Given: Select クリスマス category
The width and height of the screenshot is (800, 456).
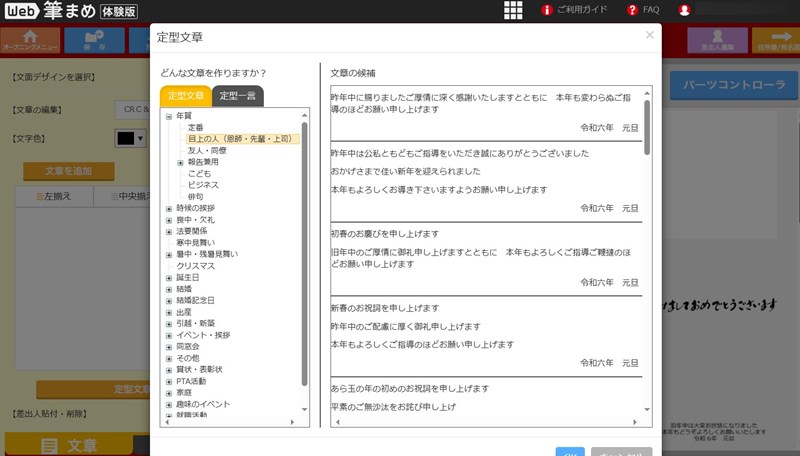Looking at the screenshot, I should (195, 266).
